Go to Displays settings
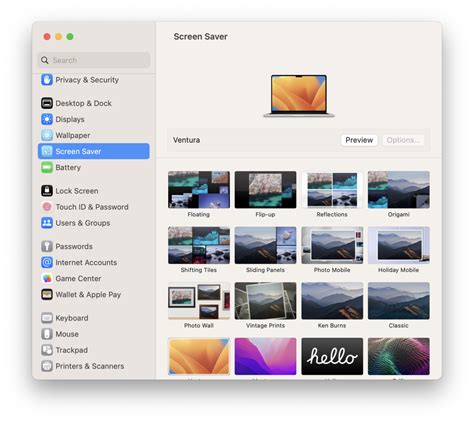The height and width of the screenshot is (422, 474). point(70,119)
